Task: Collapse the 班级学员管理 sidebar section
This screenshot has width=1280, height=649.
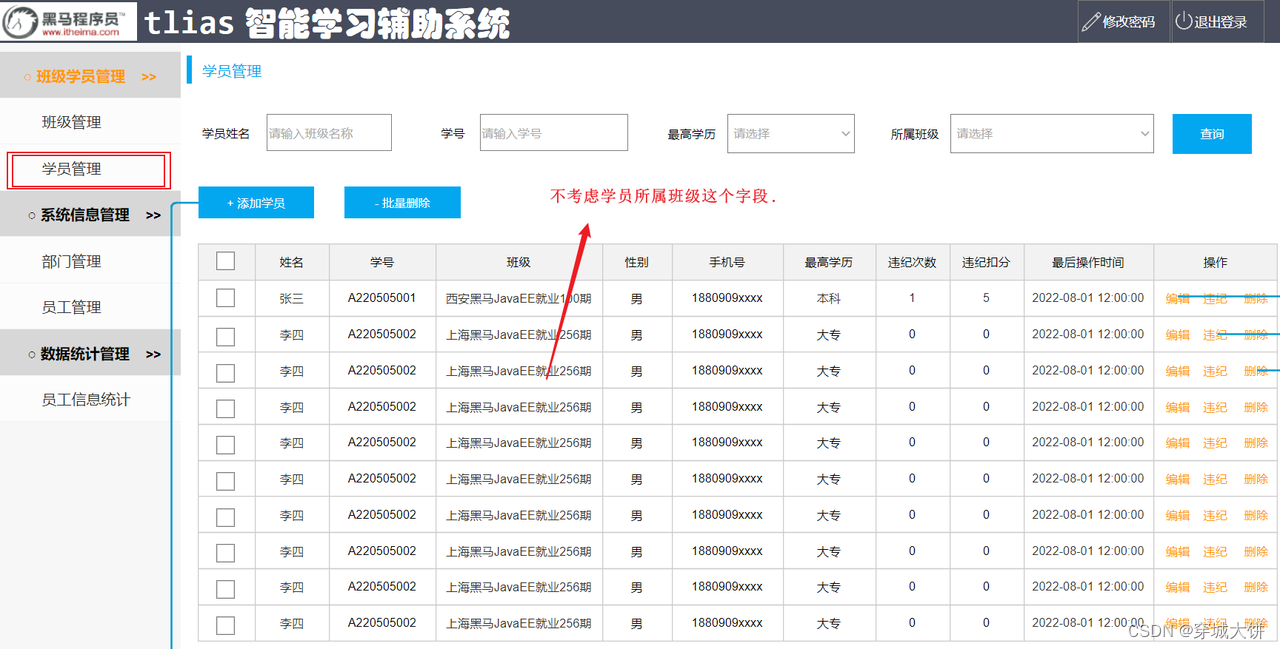Action: (90, 76)
